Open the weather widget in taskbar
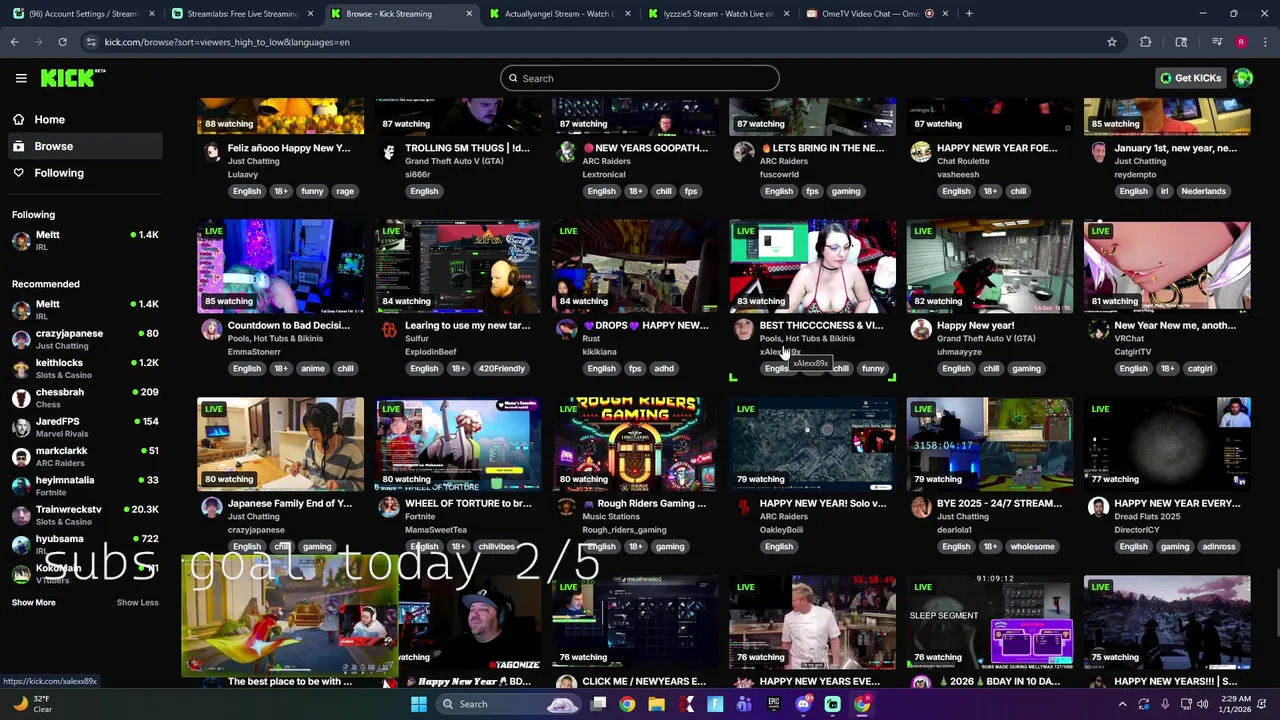The image size is (1280, 720). [x=32, y=704]
